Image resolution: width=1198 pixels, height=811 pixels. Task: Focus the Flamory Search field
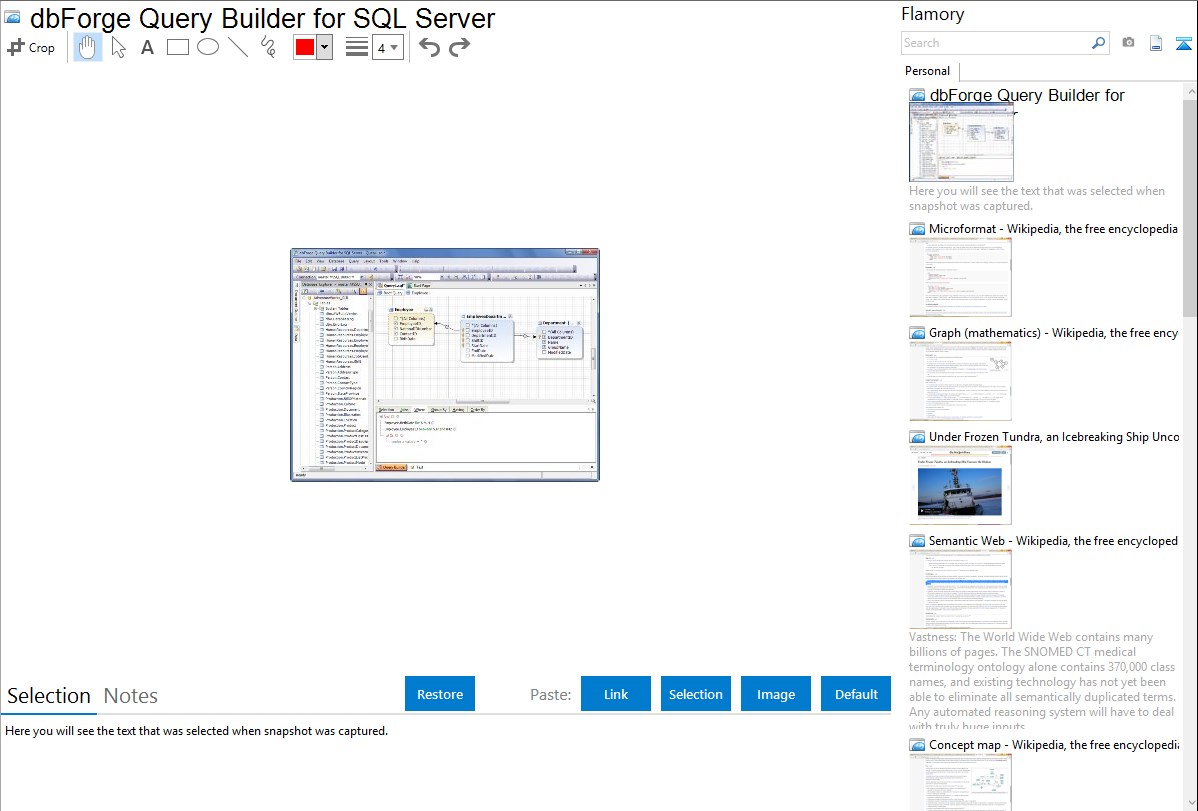pyautogui.click(x=996, y=43)
